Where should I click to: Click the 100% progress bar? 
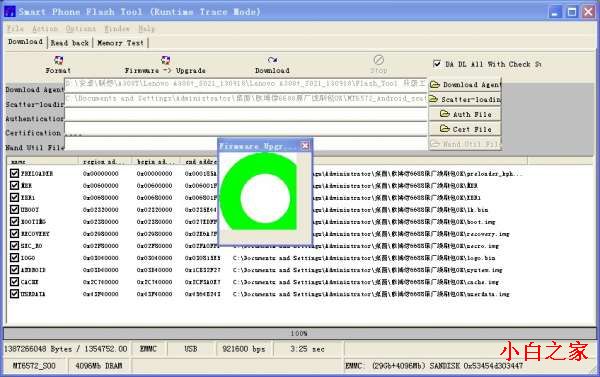tap(300, 333)
